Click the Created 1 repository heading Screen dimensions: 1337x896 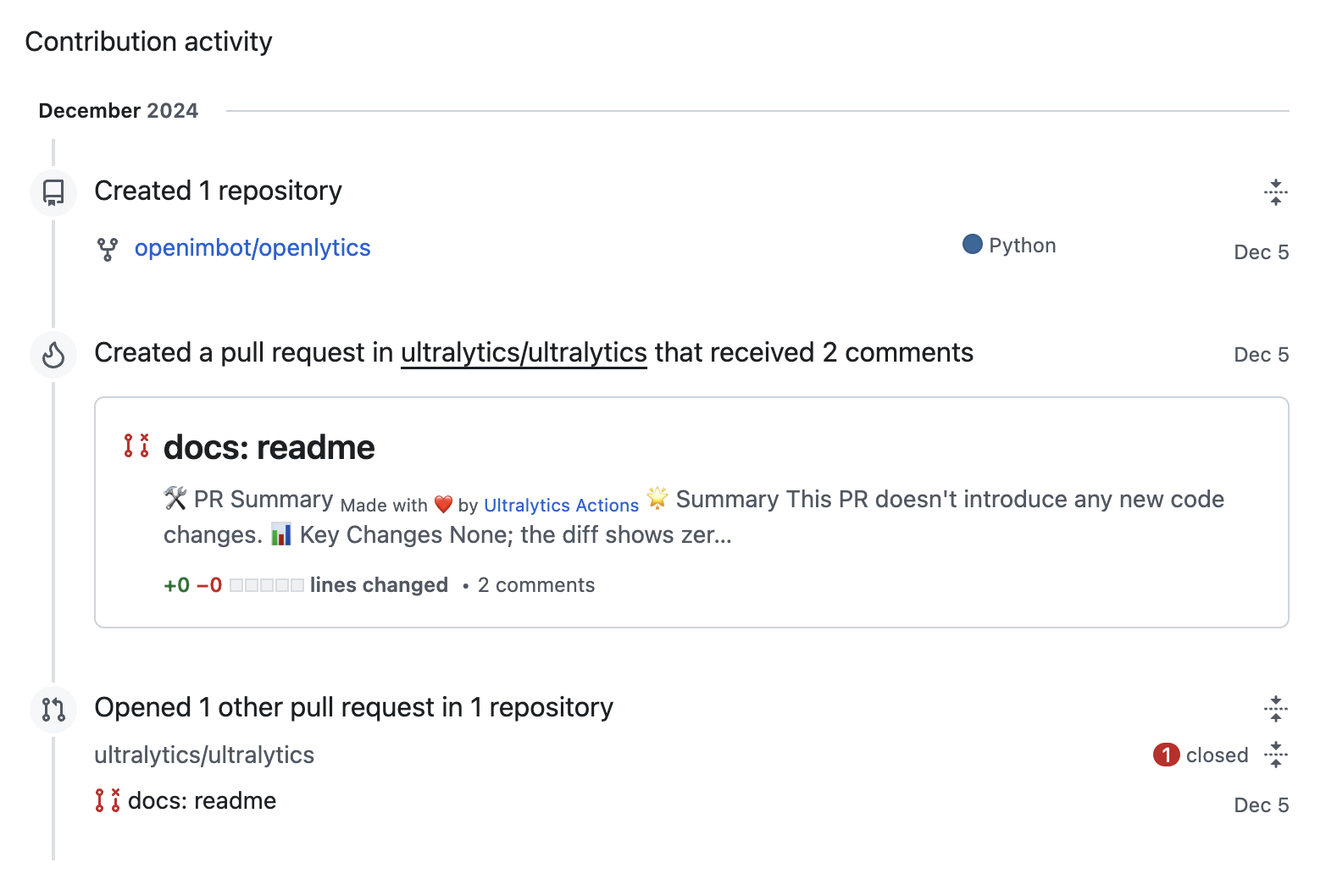(x=218, y=191)
